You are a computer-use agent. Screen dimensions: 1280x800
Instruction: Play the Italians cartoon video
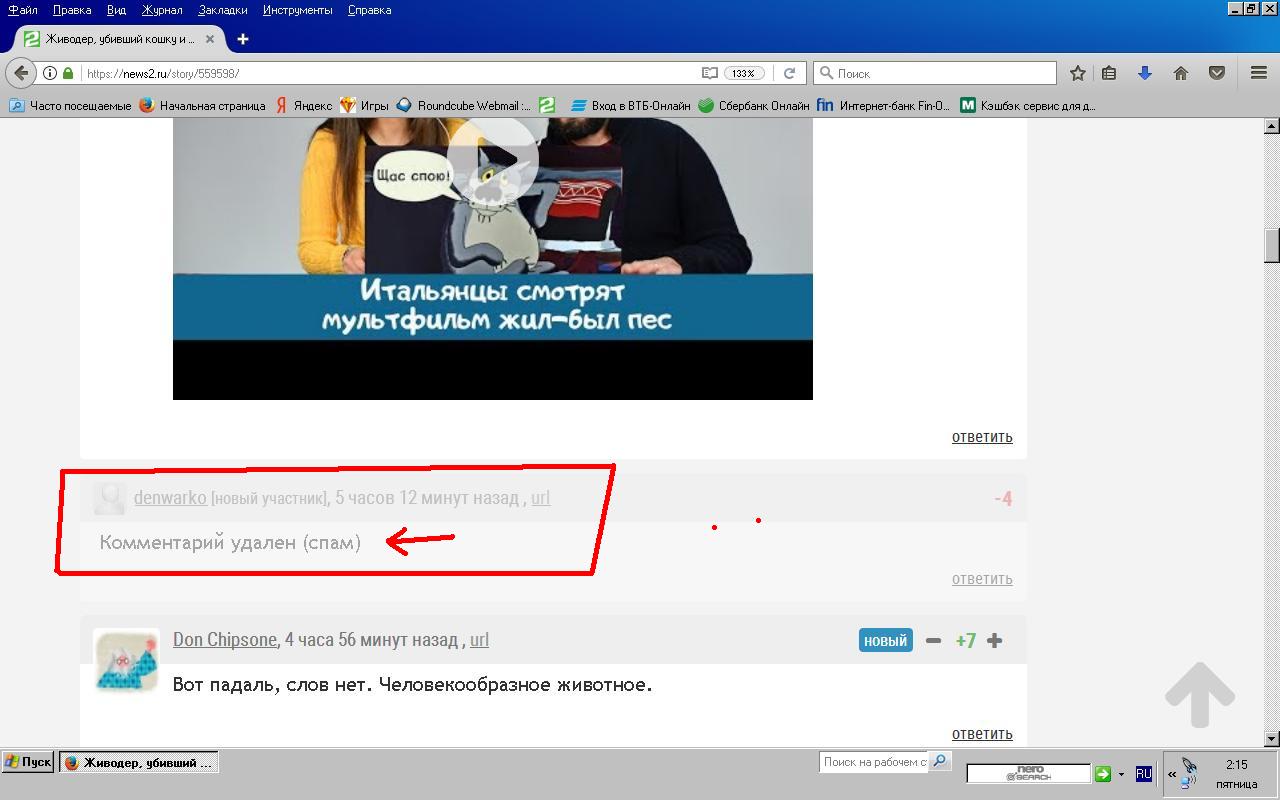point(492,160)
